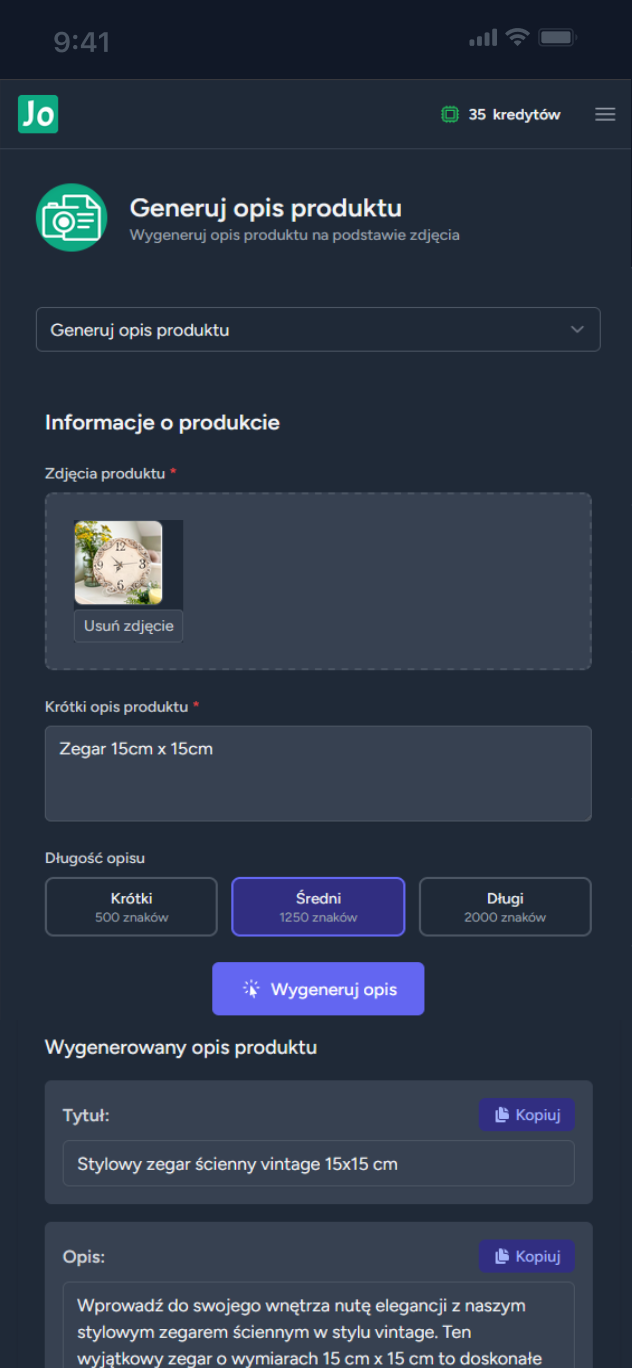632x1368 pixels.
Task: Click the generated title text field
Action: [318, 1164]
